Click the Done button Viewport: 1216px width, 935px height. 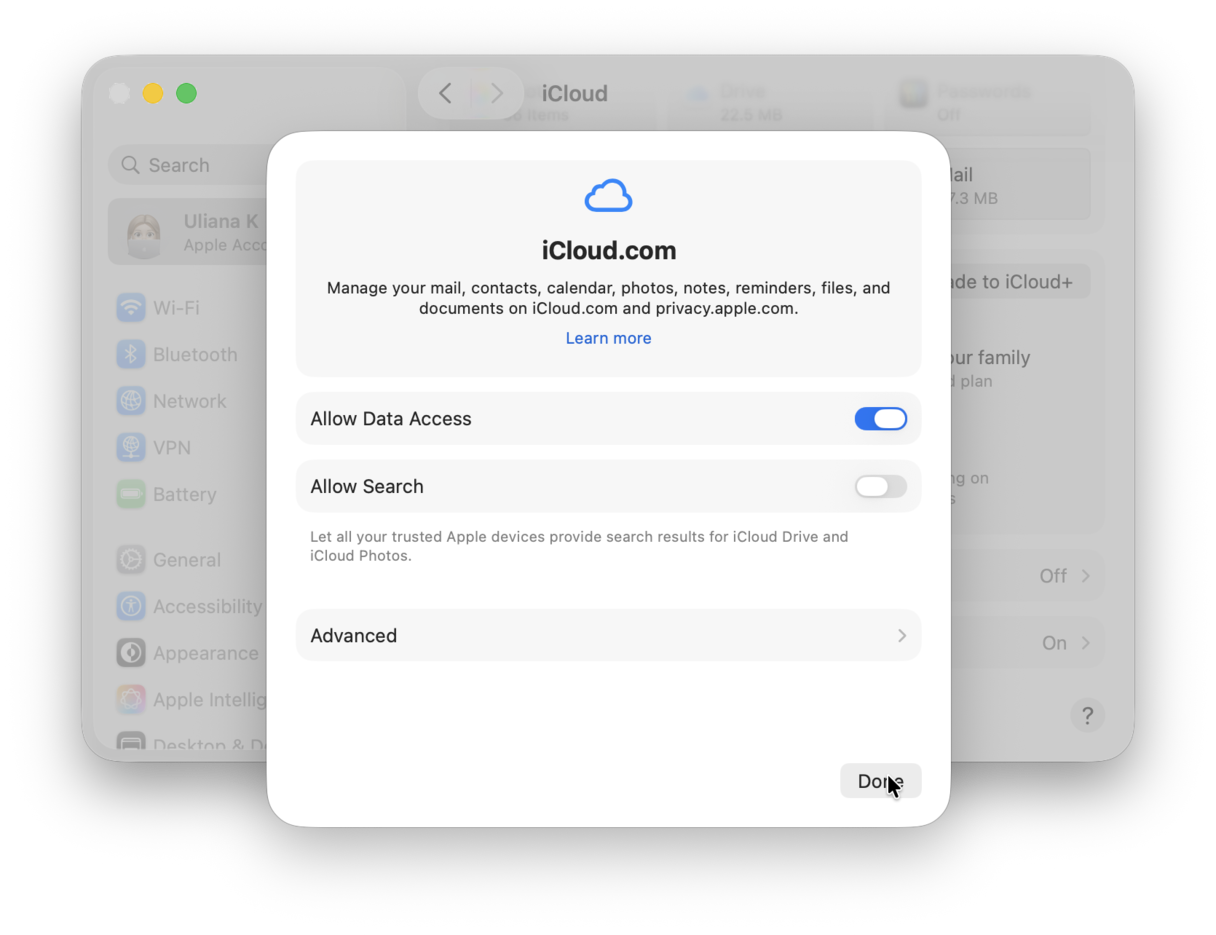click(880, 781)
